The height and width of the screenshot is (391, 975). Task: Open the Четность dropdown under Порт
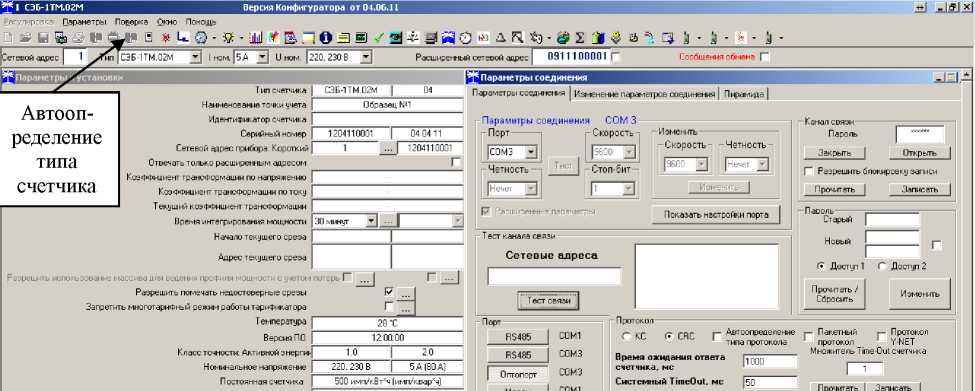[x=531, y=188]
